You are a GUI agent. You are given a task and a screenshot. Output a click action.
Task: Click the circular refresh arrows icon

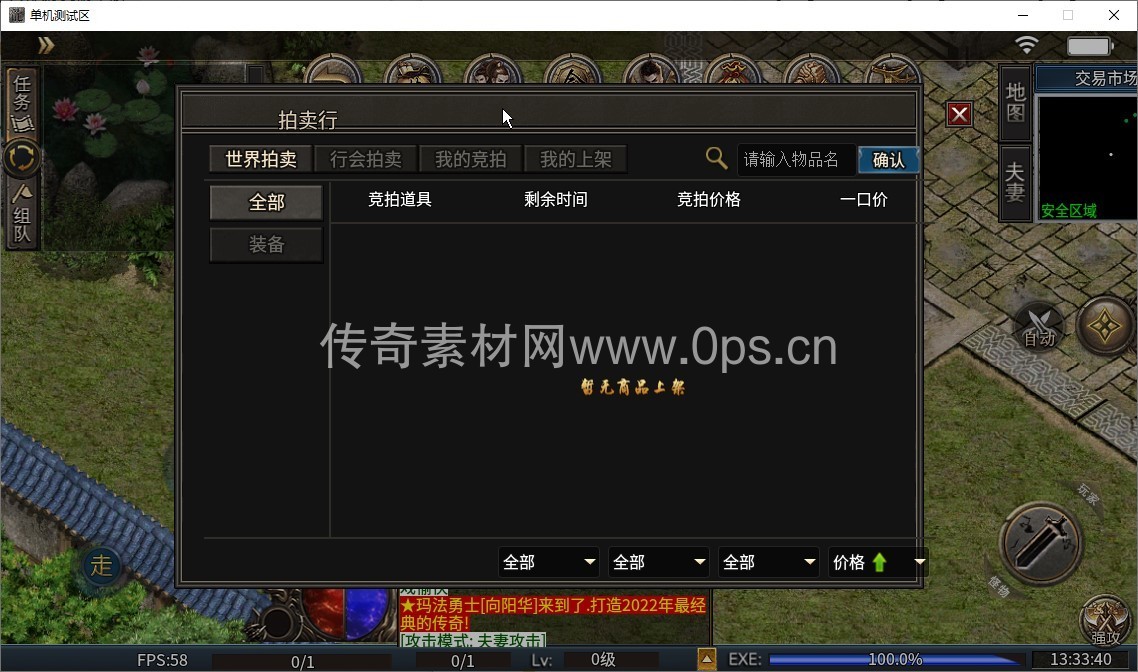tap(21, 158)
